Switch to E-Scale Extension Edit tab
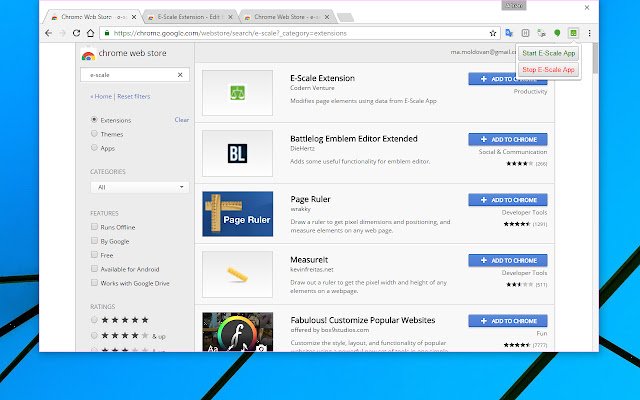This screenshot has height=400, width=640. pos(188,17)
